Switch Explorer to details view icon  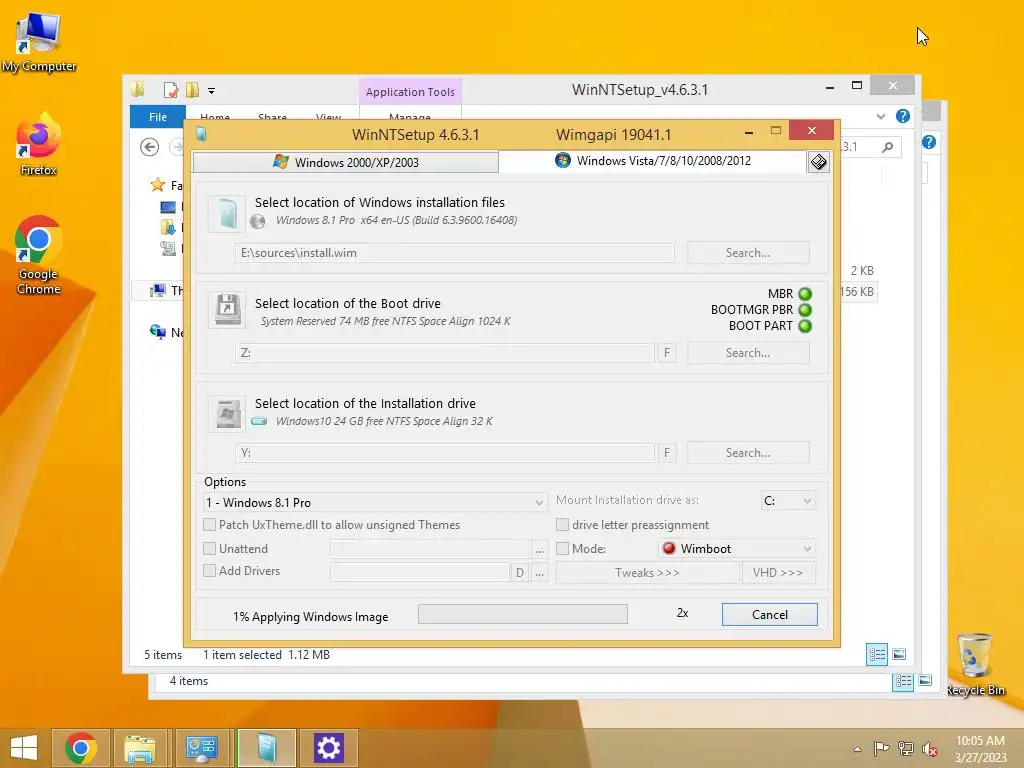(876, 654)
